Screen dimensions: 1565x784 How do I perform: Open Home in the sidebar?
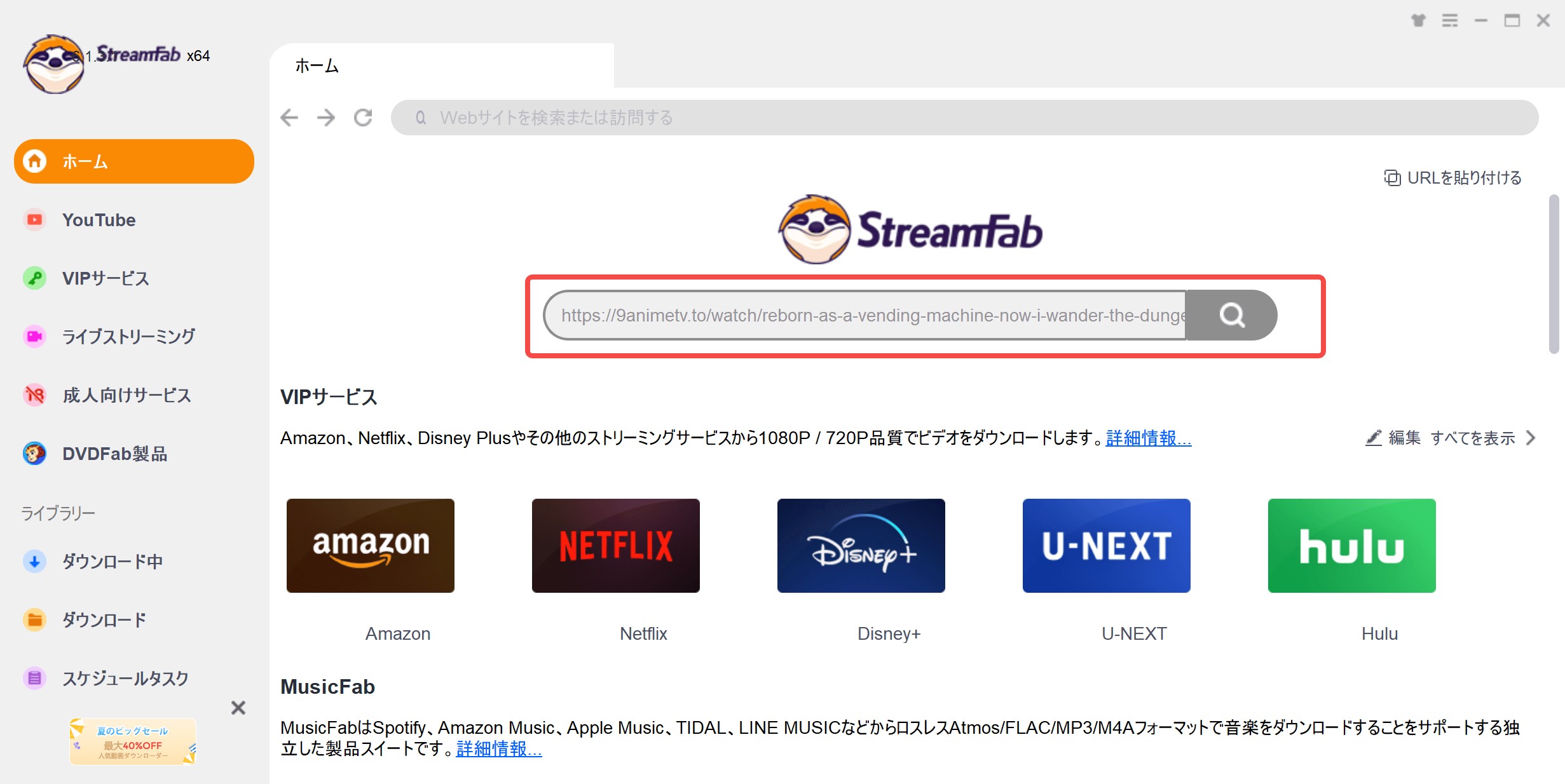click(134, 161)
